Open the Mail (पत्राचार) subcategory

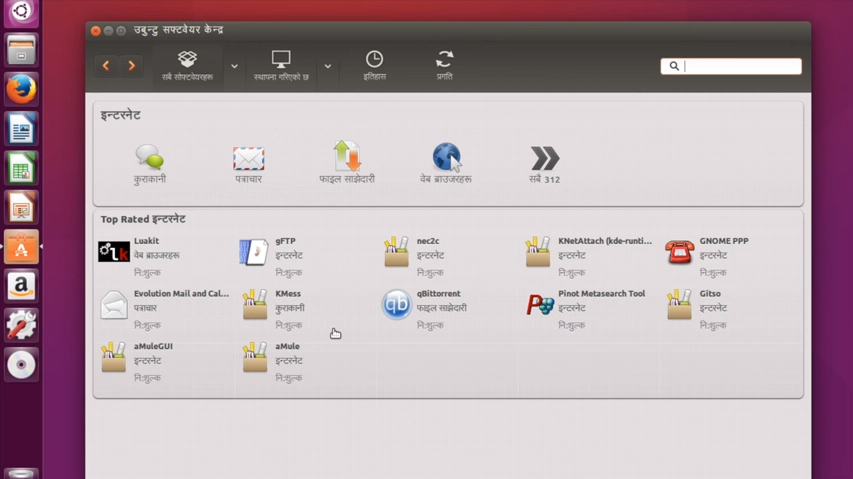(249, 164)
